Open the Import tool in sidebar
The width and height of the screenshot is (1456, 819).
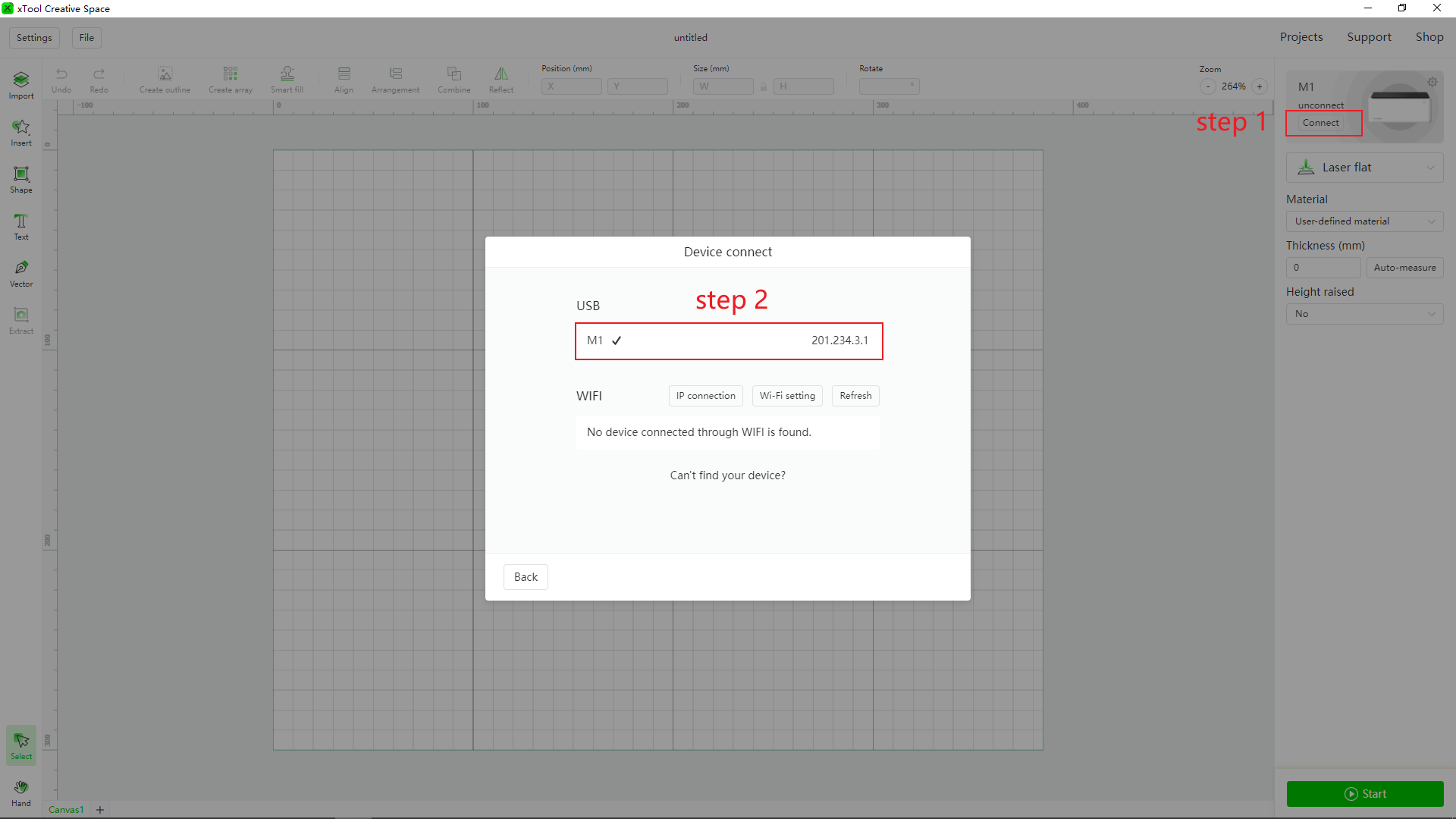[21, 85]
